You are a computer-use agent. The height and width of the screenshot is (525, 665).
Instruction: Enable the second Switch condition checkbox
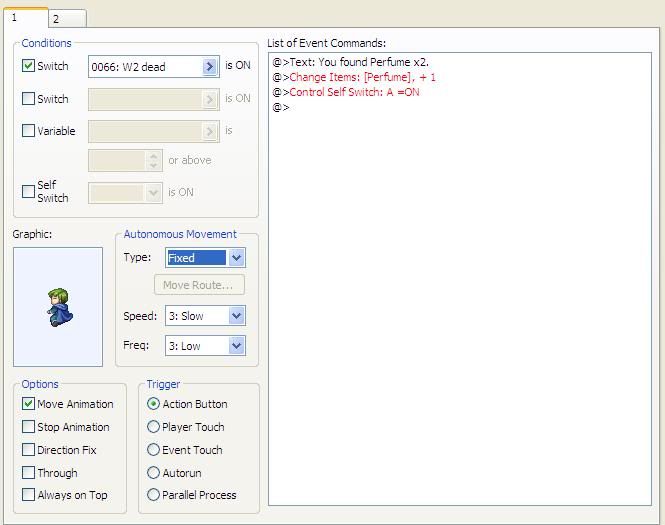click(x=28, y=99)
